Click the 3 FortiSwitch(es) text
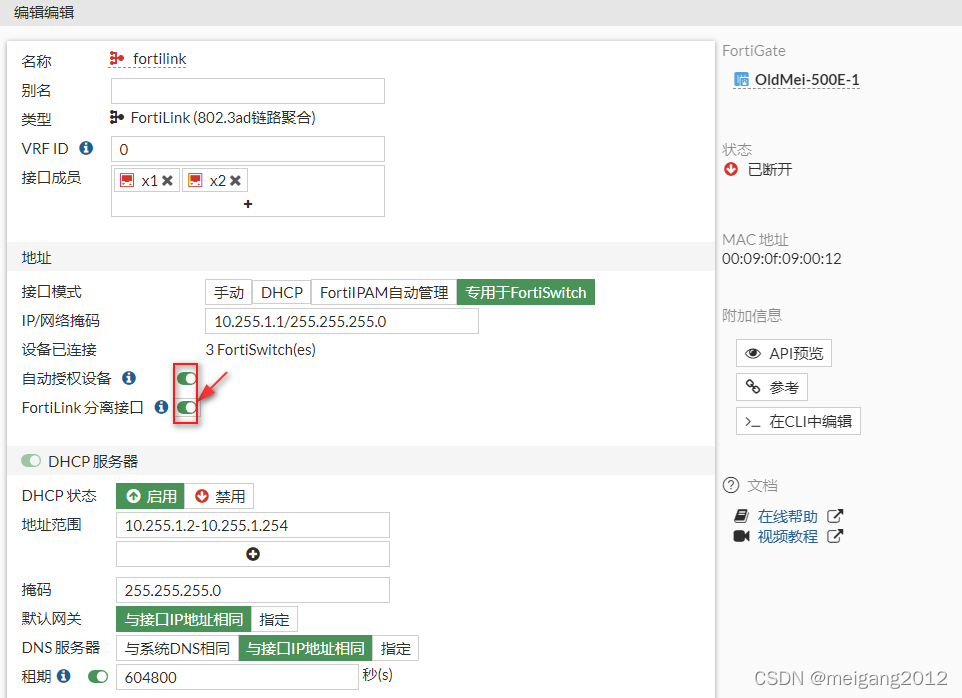The width and height of the screenshot is (962, 698). (261, 350)
